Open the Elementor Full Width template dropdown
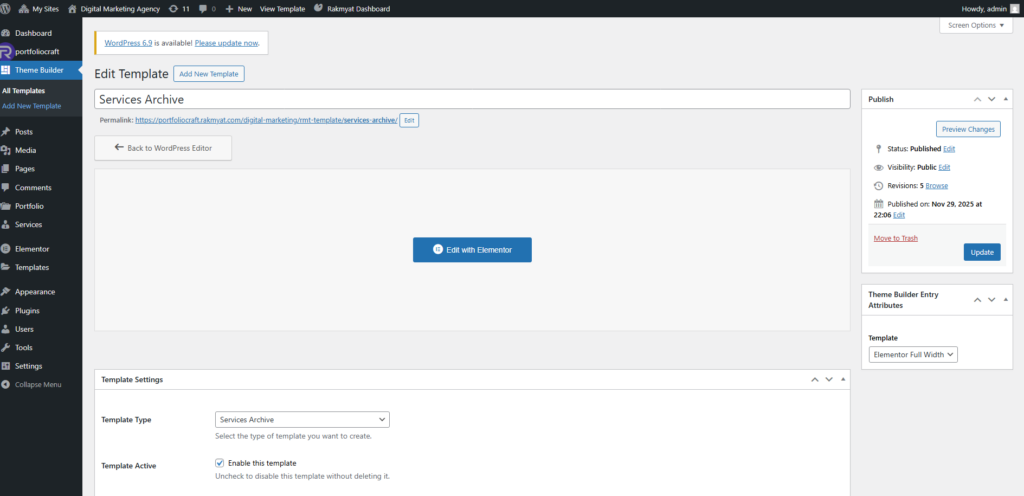 coord(913,354)
